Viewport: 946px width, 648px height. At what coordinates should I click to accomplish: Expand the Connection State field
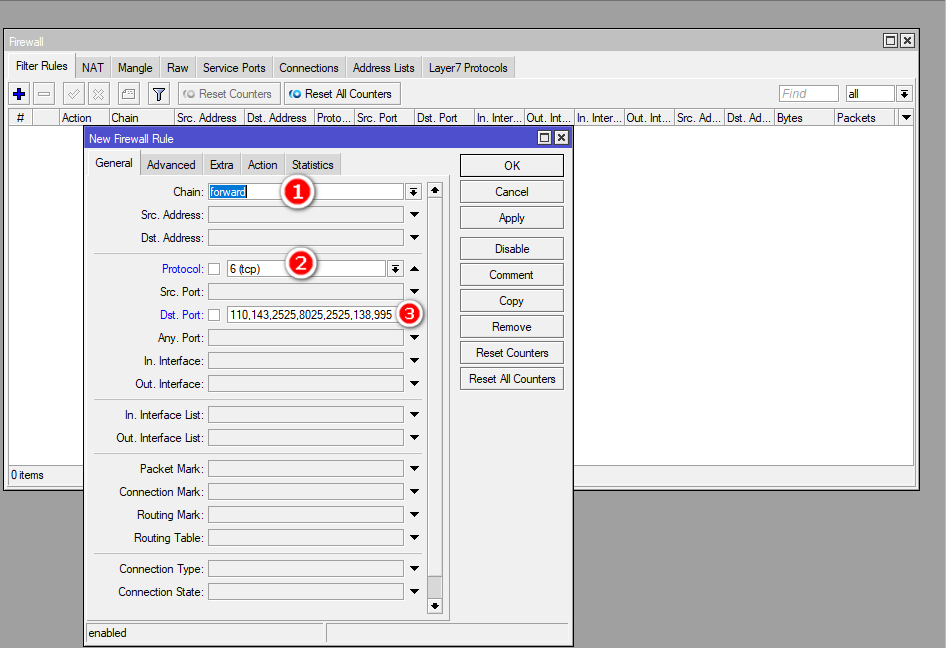414,592
